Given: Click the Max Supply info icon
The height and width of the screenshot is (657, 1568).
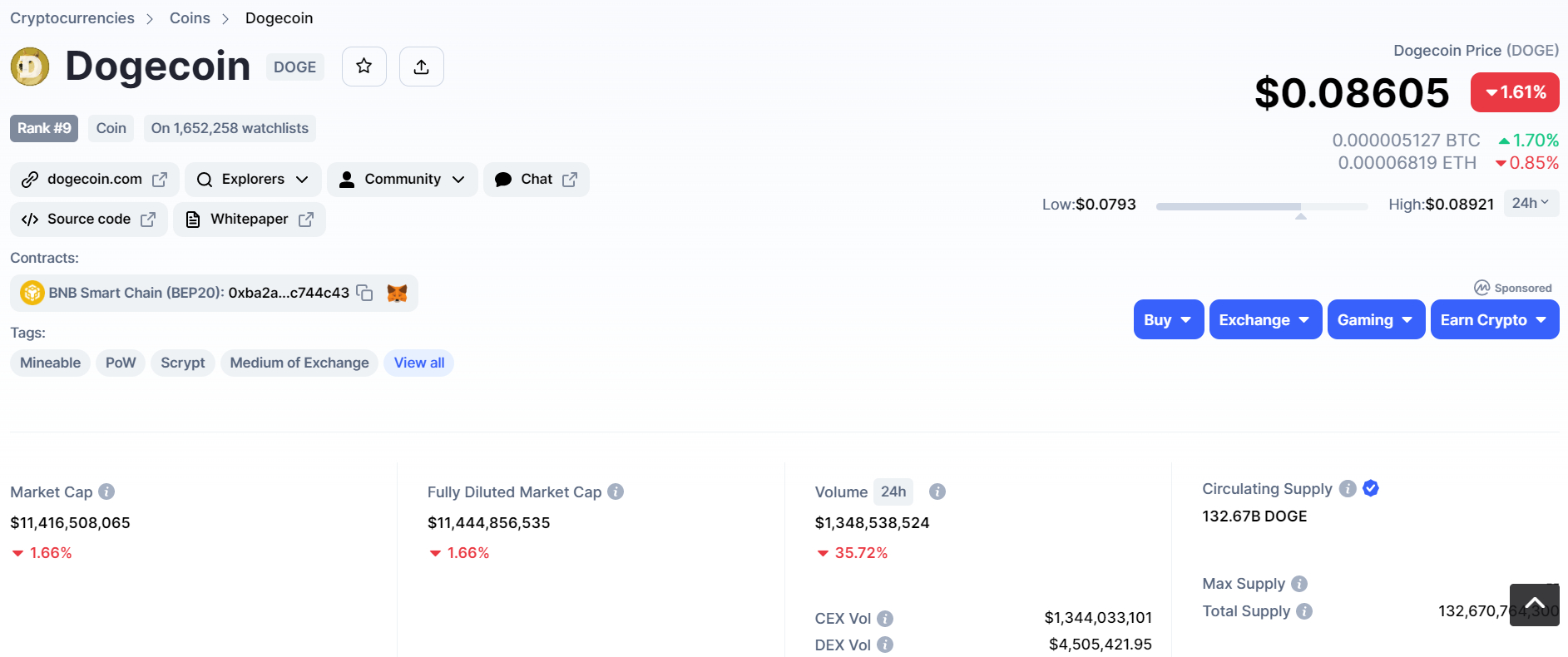Looking at the screenshot, I should coord(1299,584).
